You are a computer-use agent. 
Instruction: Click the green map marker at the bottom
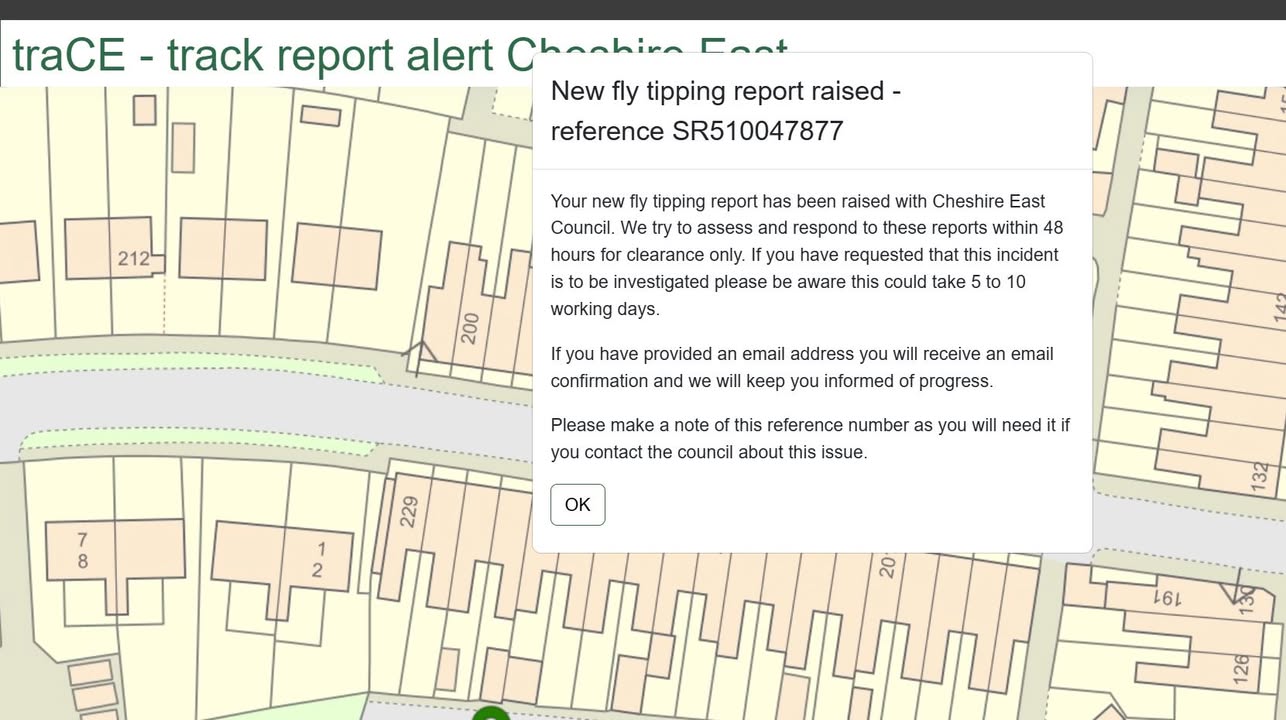[491, 713]
